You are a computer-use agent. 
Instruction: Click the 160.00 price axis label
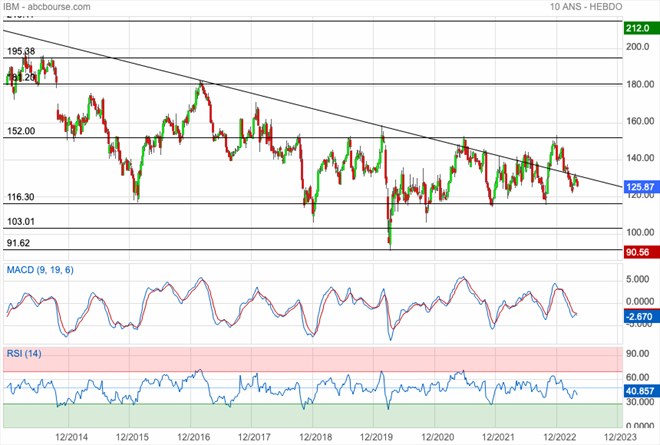coord(640,121)
